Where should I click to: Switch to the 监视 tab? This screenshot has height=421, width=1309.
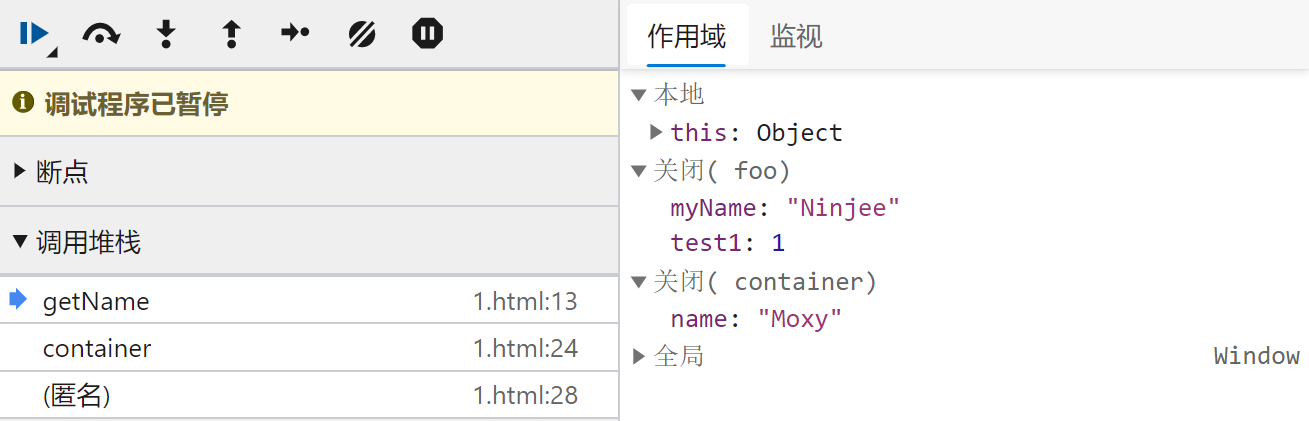pyautogui.click(x=796, y=37)
